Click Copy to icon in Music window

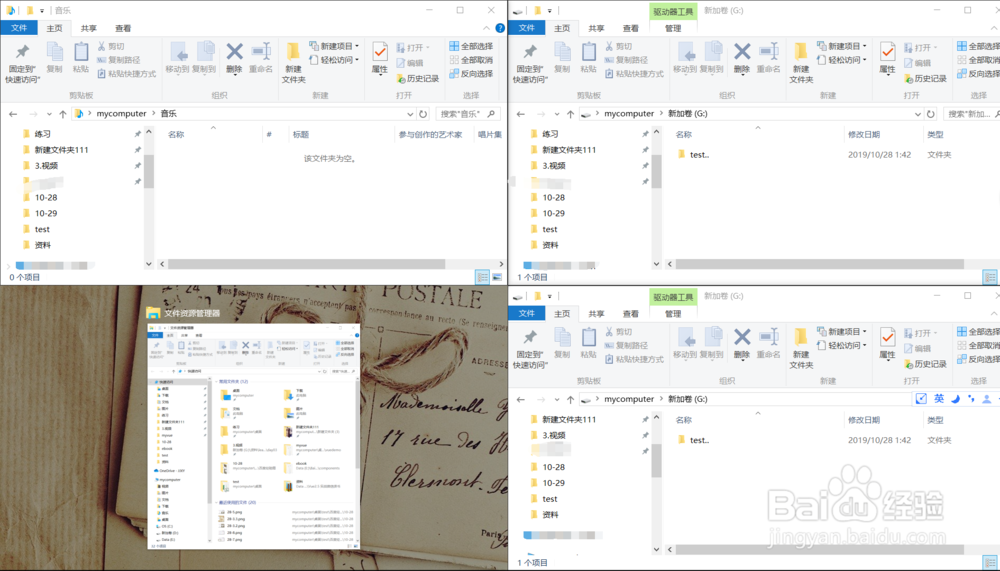click(204, 57)
